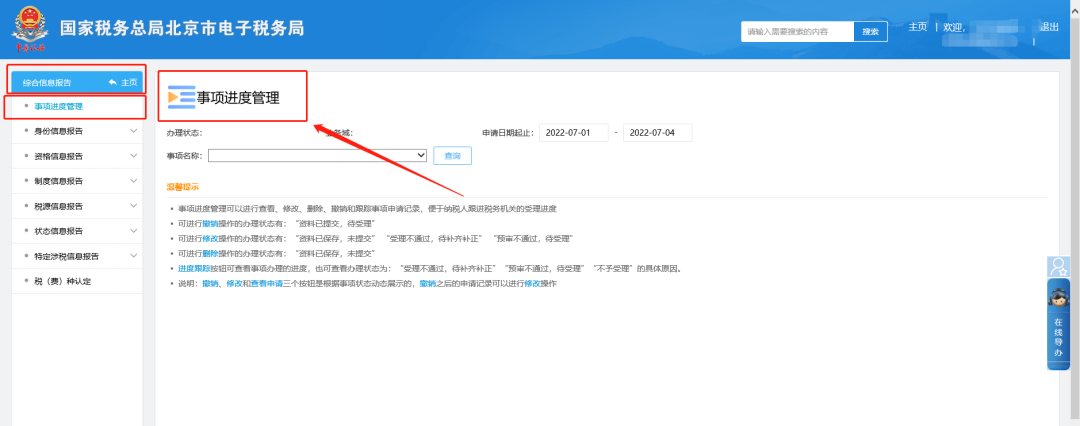Expand the 资格信息报告 sidebar section

[x=133, y=156]
